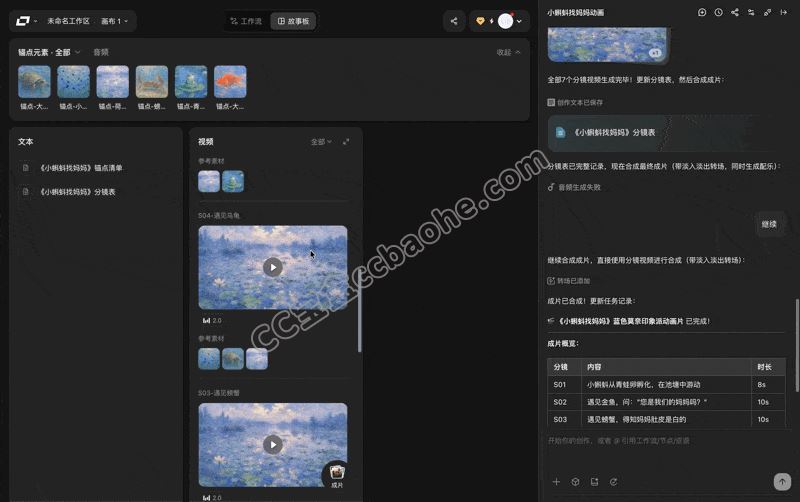Switch to the 工作流 tab
The width and height of the screenshot is (800, 502).
pyautogui.click(x=246, y=21)
